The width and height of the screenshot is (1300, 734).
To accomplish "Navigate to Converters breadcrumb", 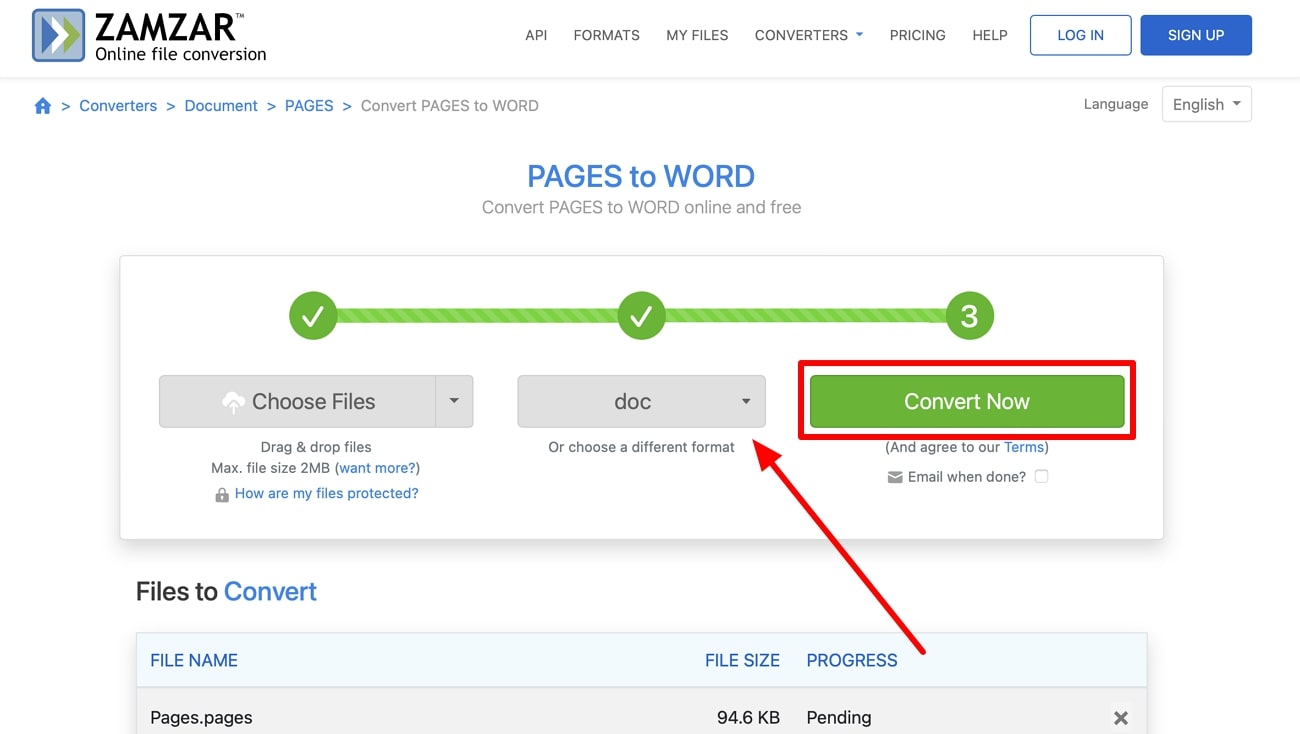I will (x=118, y=106).
